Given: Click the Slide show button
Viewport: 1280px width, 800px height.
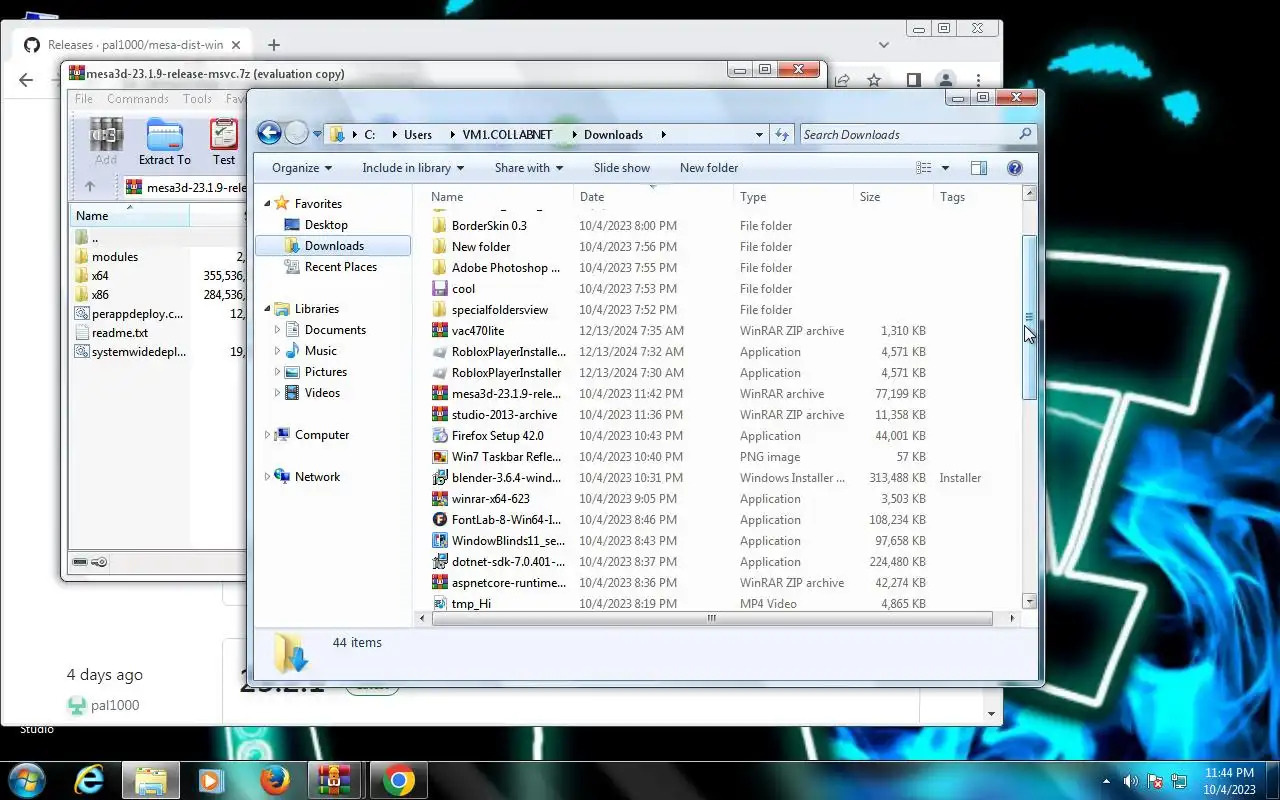Looking at the screenshot, I should (x=622, y=168).
